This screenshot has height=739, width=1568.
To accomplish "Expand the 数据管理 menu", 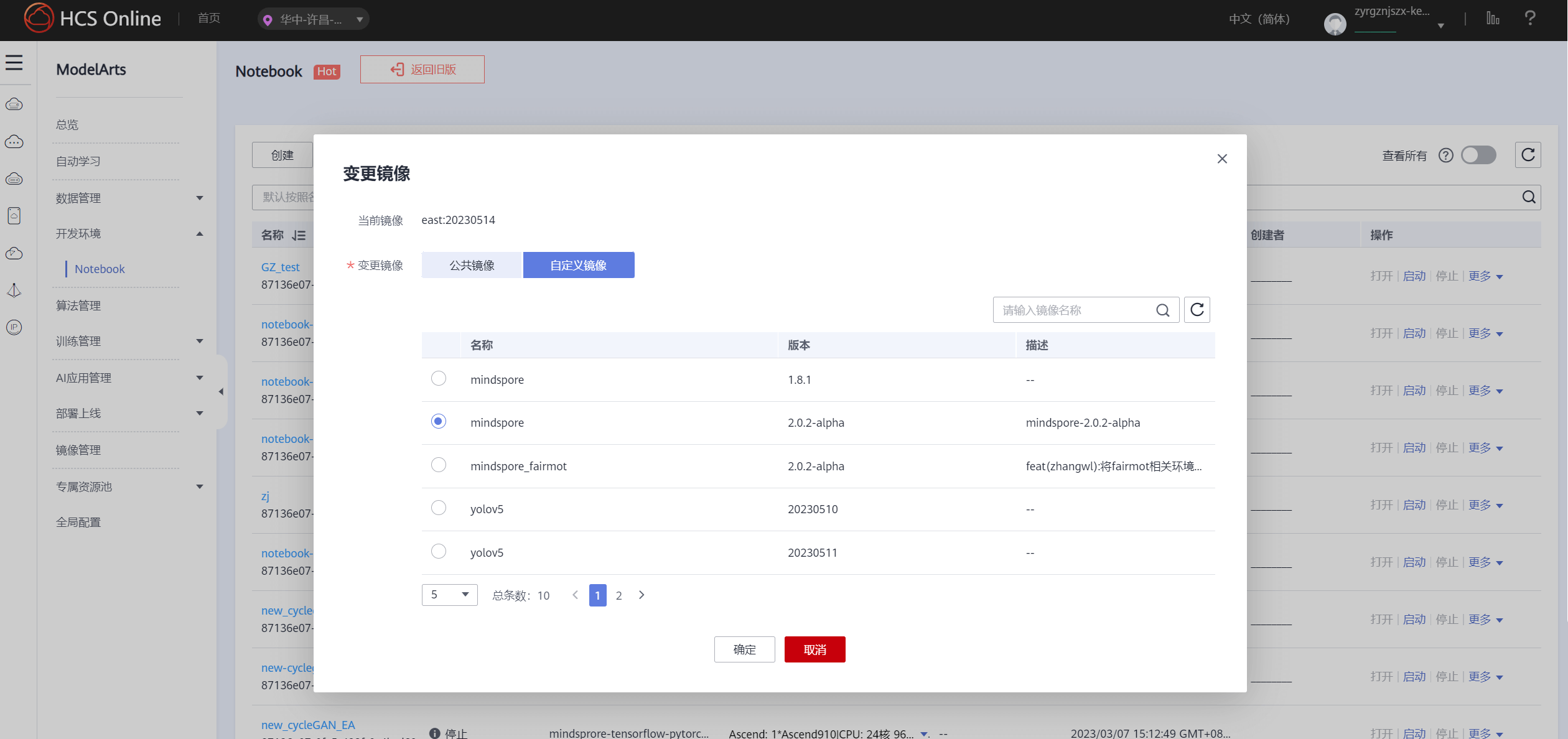I will 200,198.
